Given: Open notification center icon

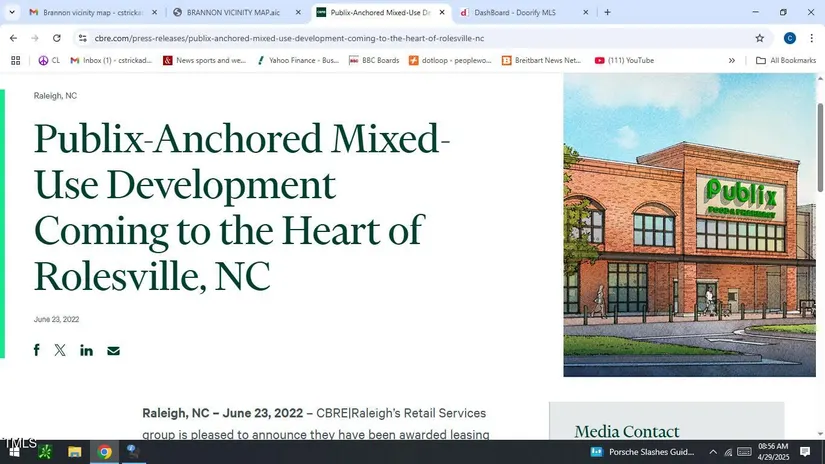Looking at the screenshot, I should point(805,452).
